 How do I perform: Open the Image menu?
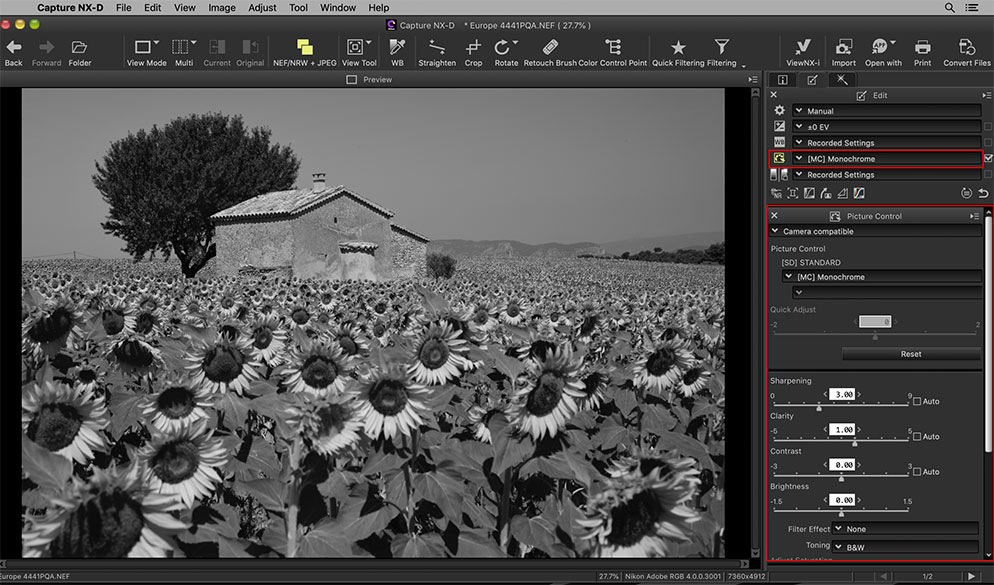222,8
